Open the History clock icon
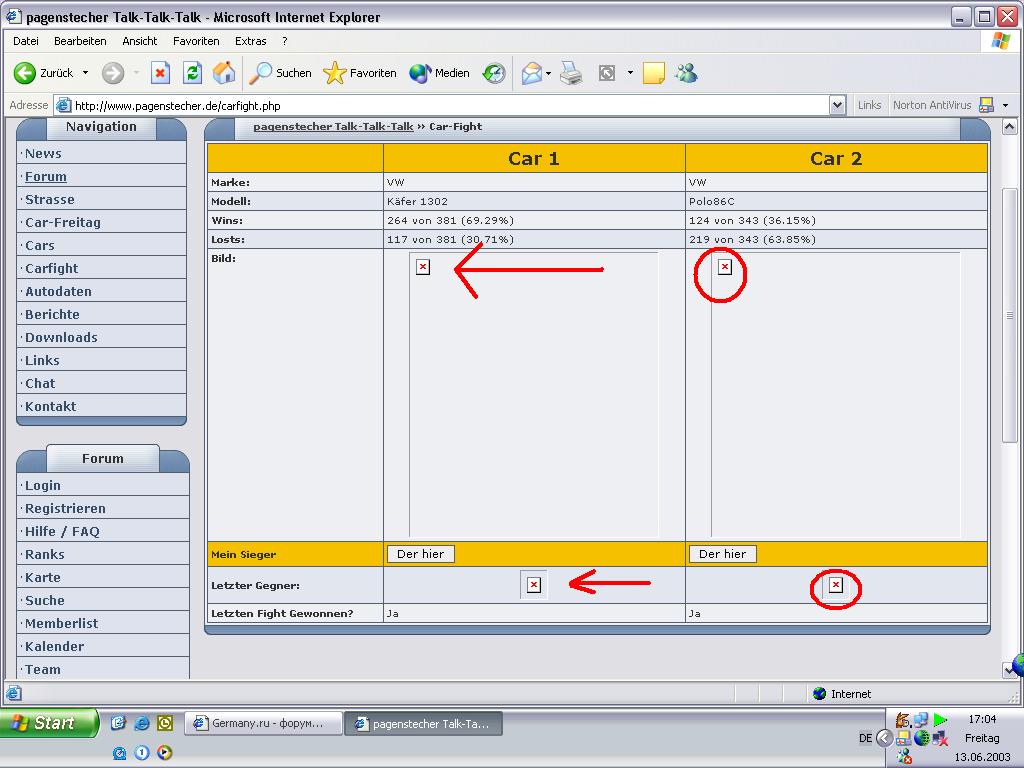 (494, 73)
